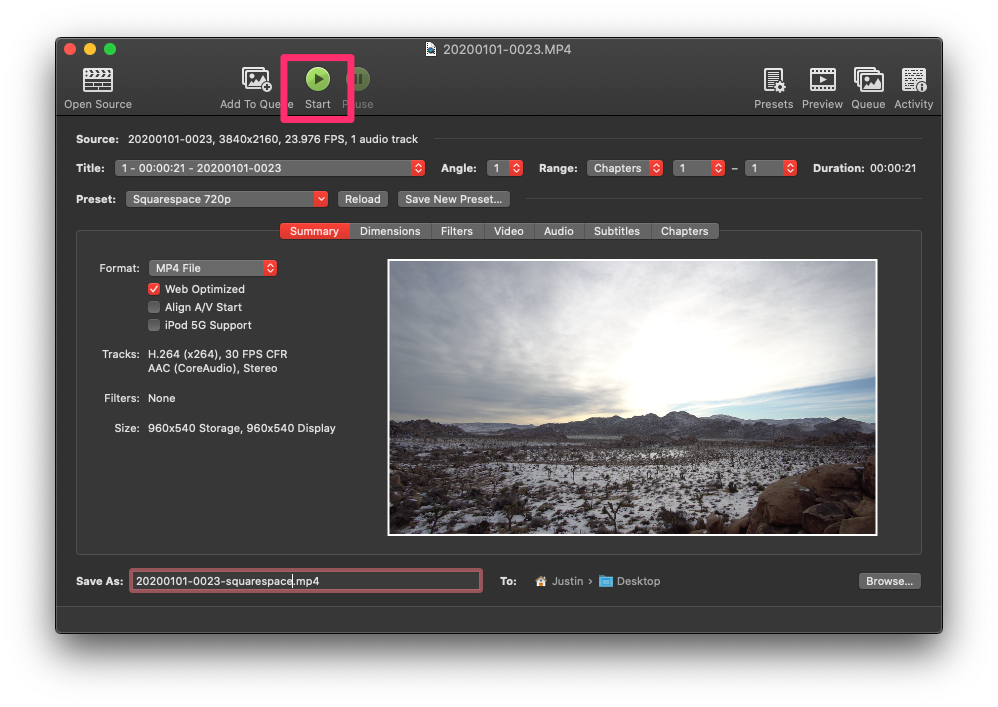Click the Reload button
This screenshot has height=707, width=998.
(362, 199)
